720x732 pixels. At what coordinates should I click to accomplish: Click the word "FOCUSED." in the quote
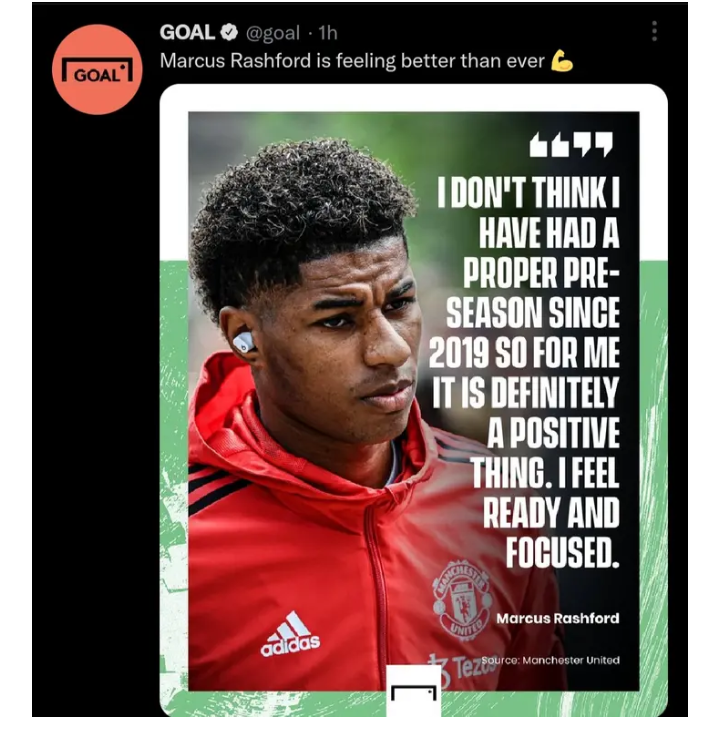(563, 552)
